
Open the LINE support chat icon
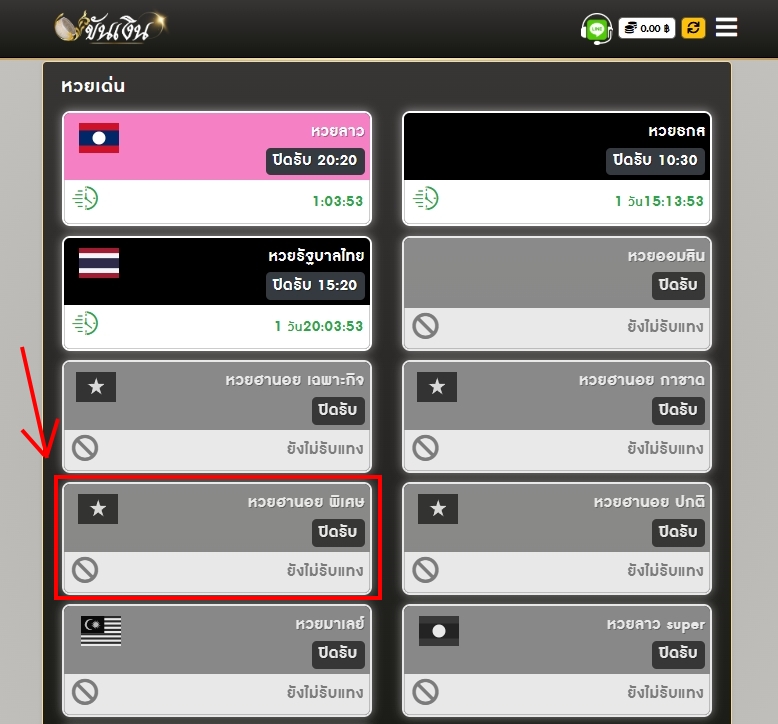[596, 28]
